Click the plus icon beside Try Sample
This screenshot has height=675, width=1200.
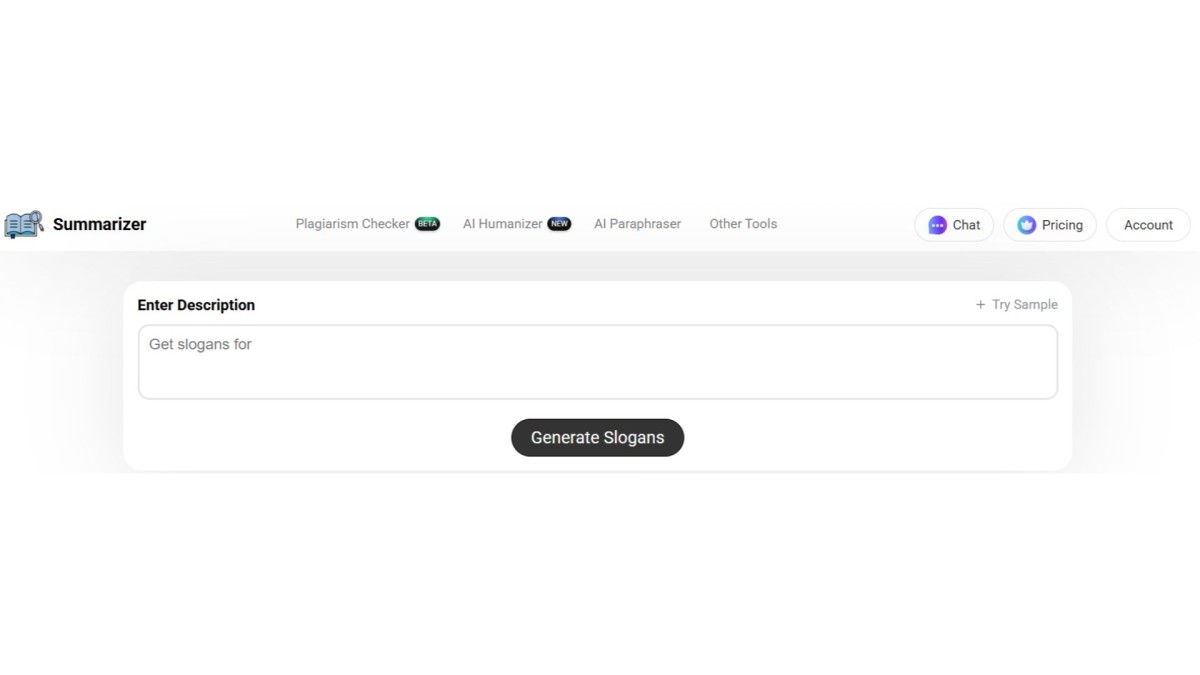pyautogui.click(x=980, y=305)
